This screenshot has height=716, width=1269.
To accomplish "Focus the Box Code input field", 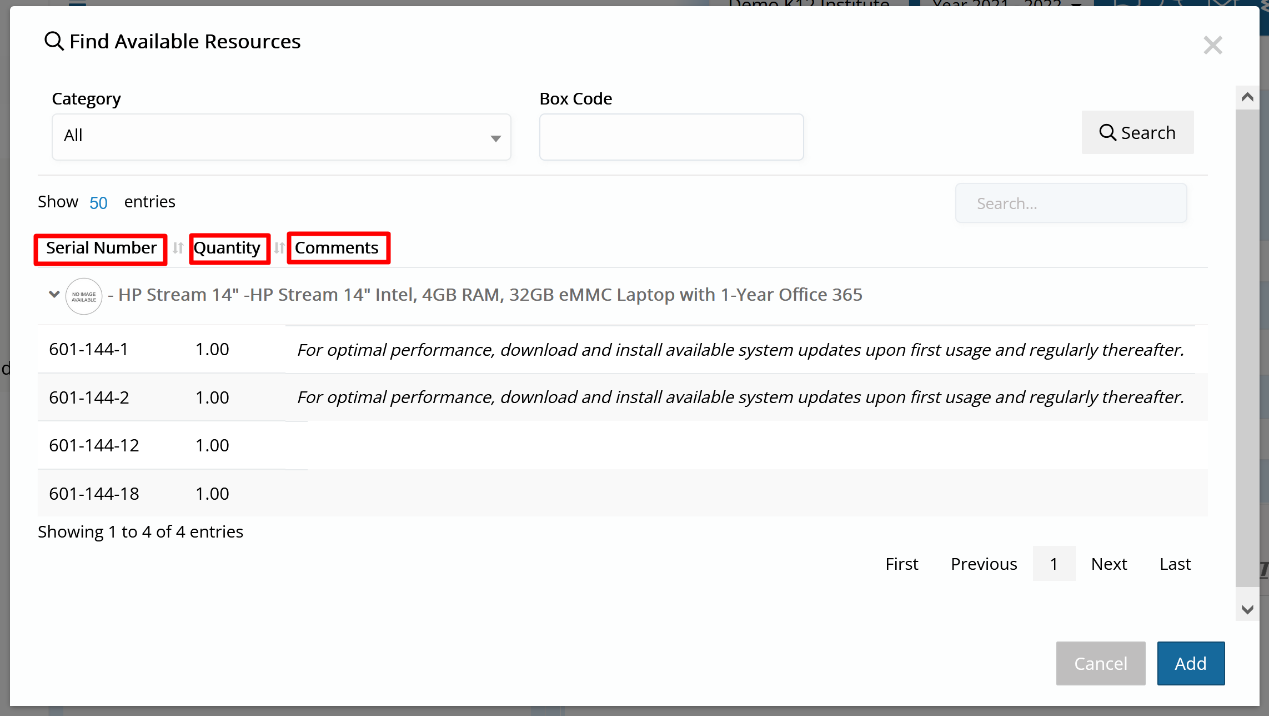I will click(x=671, y=136).
